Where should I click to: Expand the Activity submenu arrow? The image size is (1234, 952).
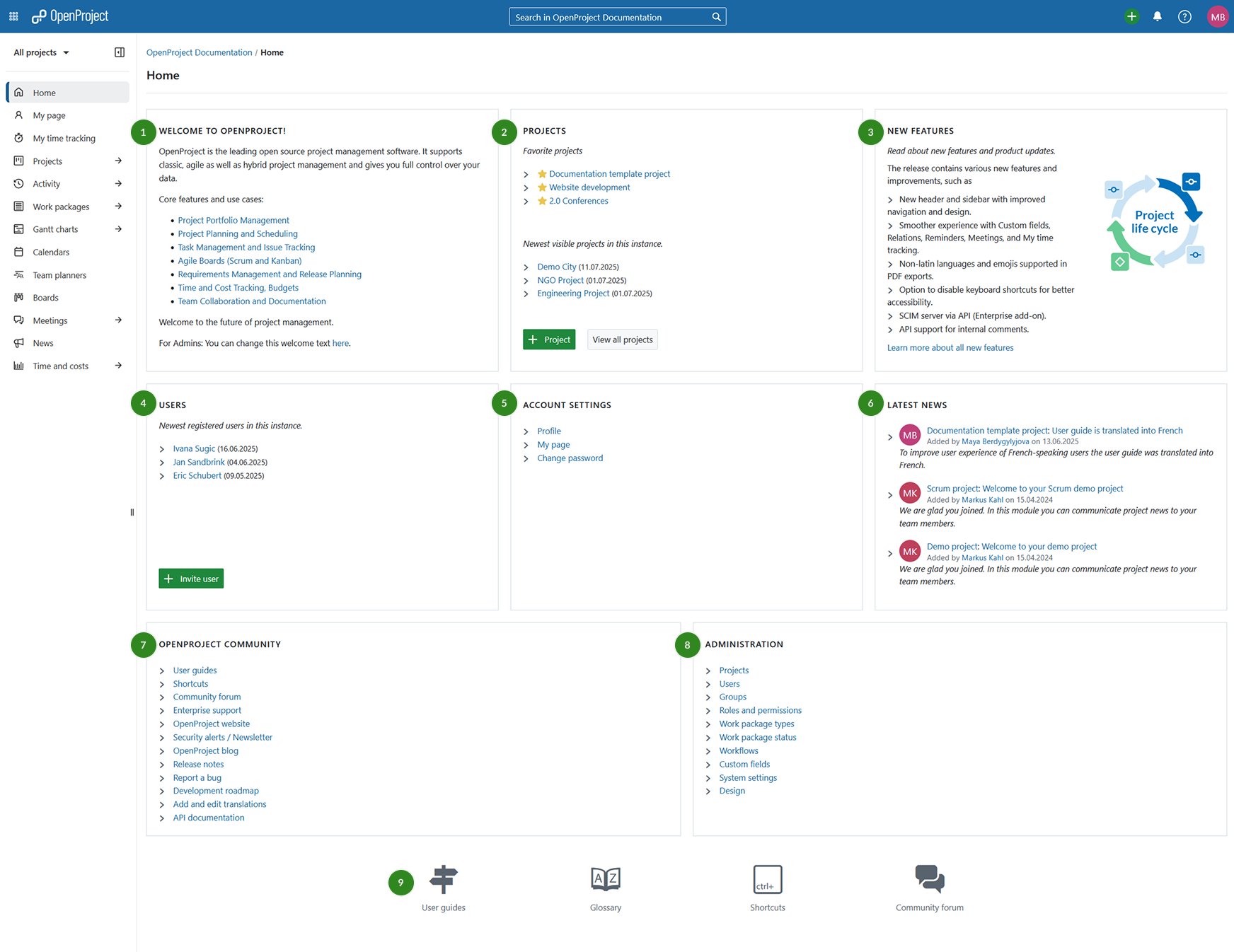point(118,184)
